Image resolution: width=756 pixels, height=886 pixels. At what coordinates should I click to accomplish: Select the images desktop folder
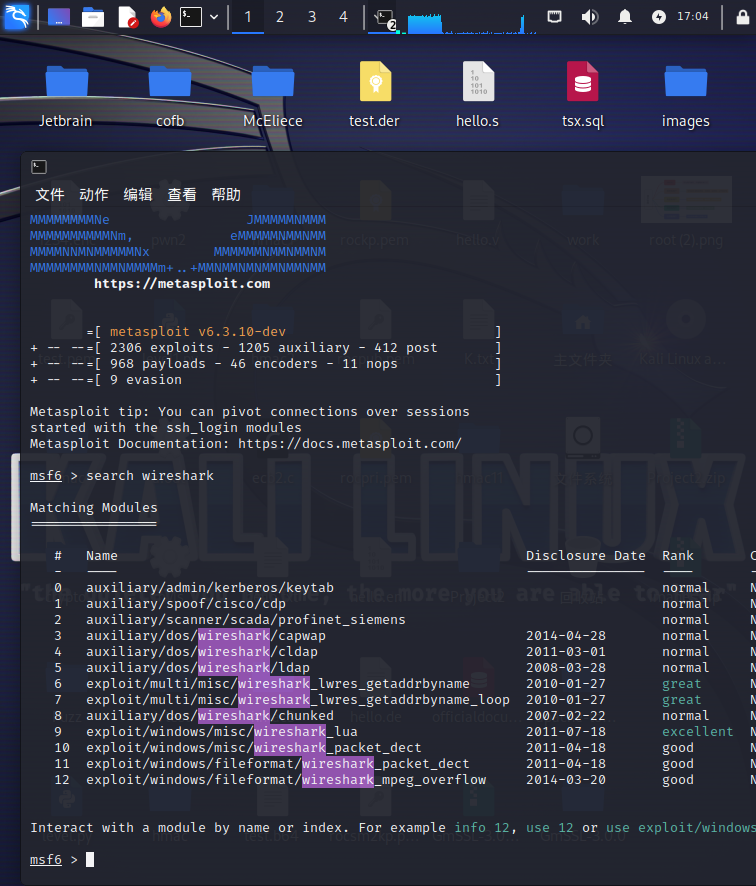click(x=686, y=96)
